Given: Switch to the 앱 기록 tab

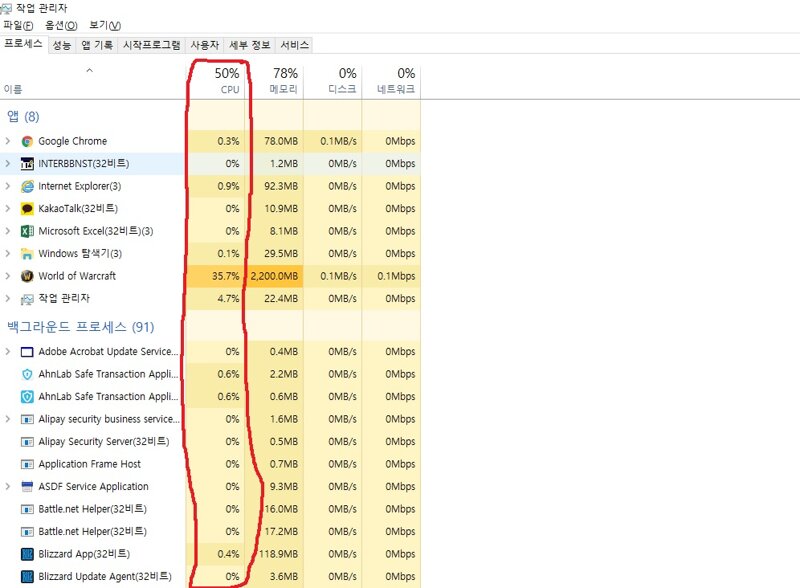Looking at the screenshot, I should [97, 45].
